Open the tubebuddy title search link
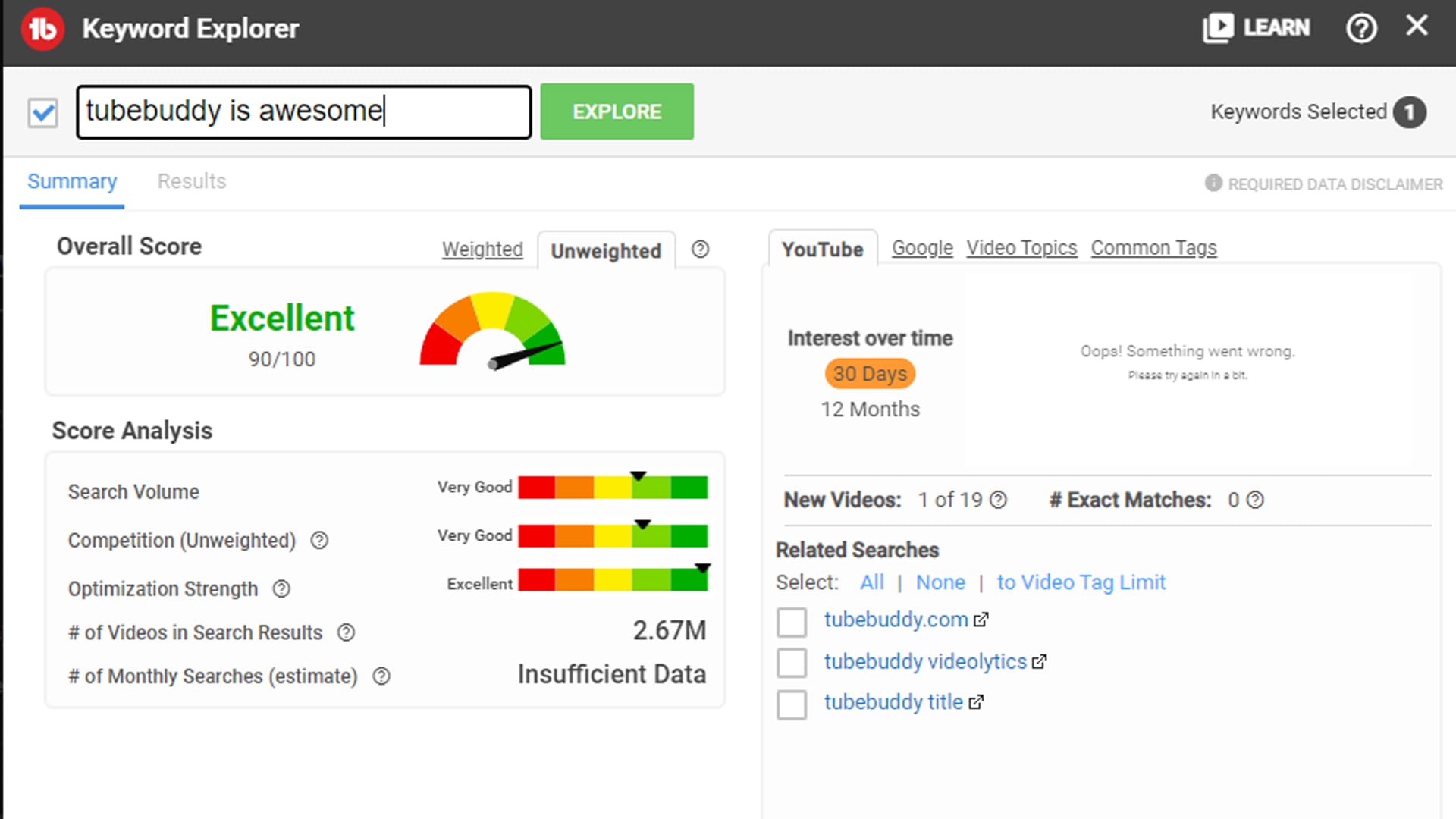1456x819 pixels. [x=893, y=702]
